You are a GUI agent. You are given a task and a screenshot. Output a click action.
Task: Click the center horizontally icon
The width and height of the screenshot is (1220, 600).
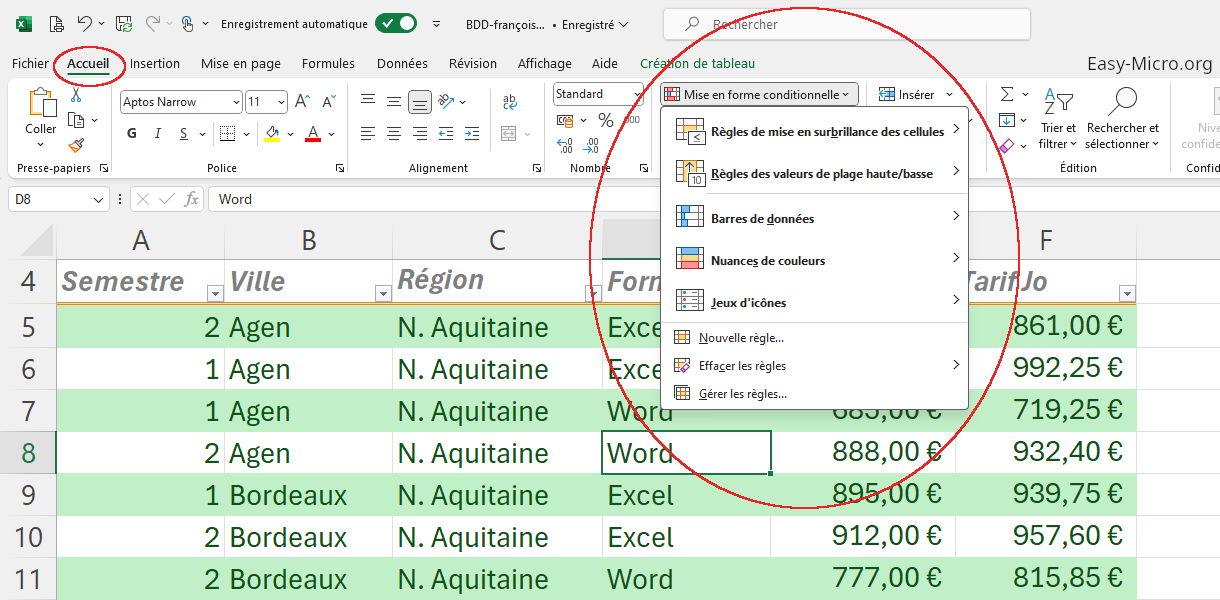(394, 134)
